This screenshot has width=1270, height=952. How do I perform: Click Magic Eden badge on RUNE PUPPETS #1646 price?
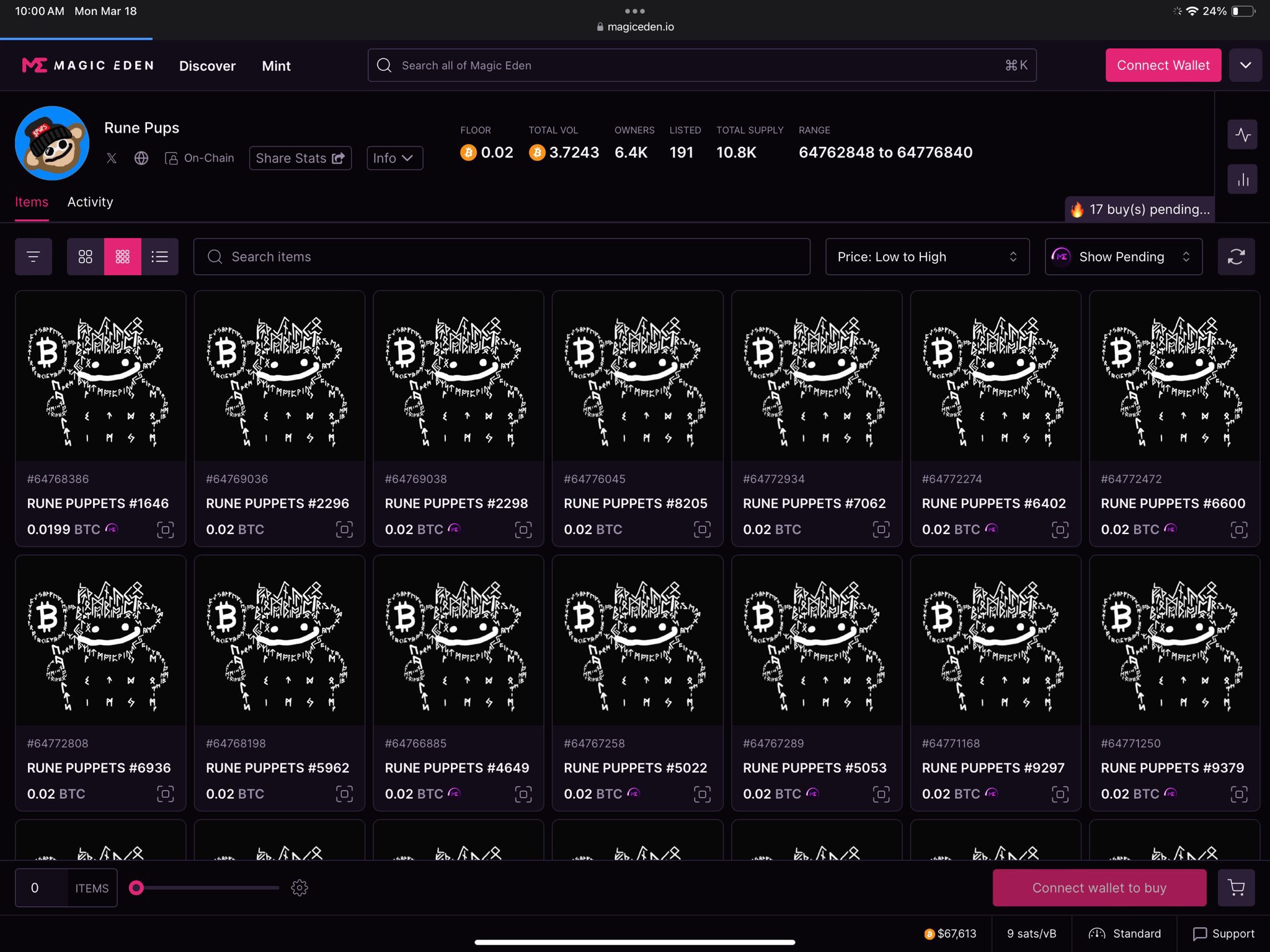click(112, 528)
